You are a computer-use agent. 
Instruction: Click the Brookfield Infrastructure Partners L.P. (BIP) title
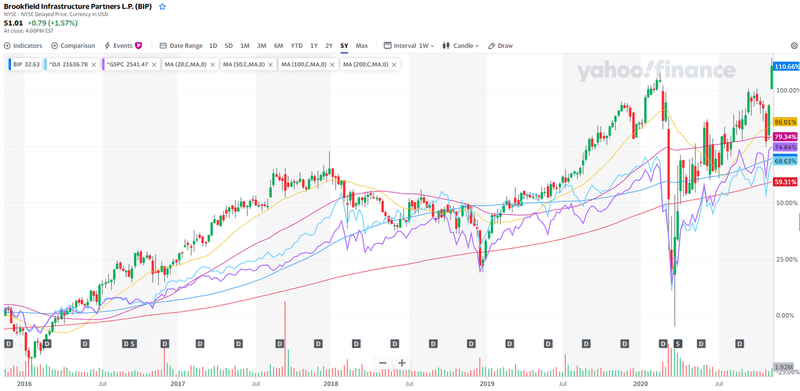(x=78, y=7)
